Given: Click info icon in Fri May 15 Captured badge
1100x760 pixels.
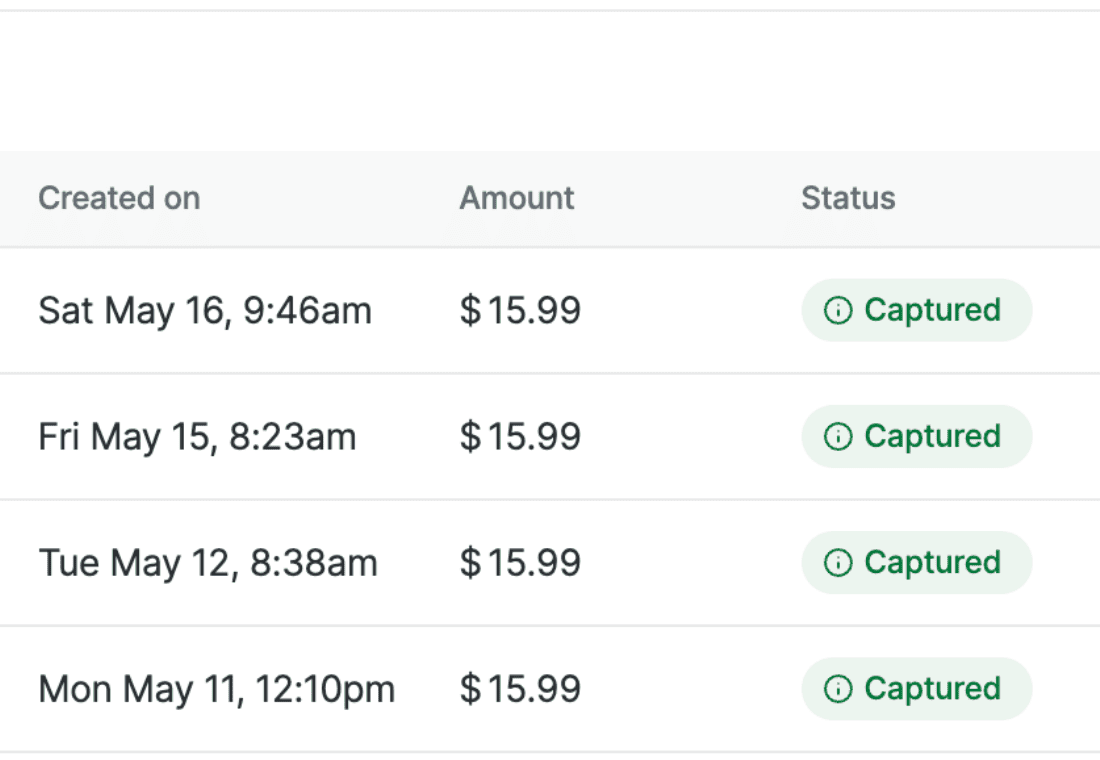Looking at the screenshot, I should (838, 436).
